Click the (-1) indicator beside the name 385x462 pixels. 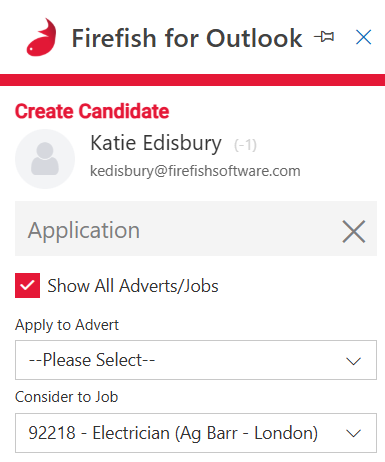point(245,145)
